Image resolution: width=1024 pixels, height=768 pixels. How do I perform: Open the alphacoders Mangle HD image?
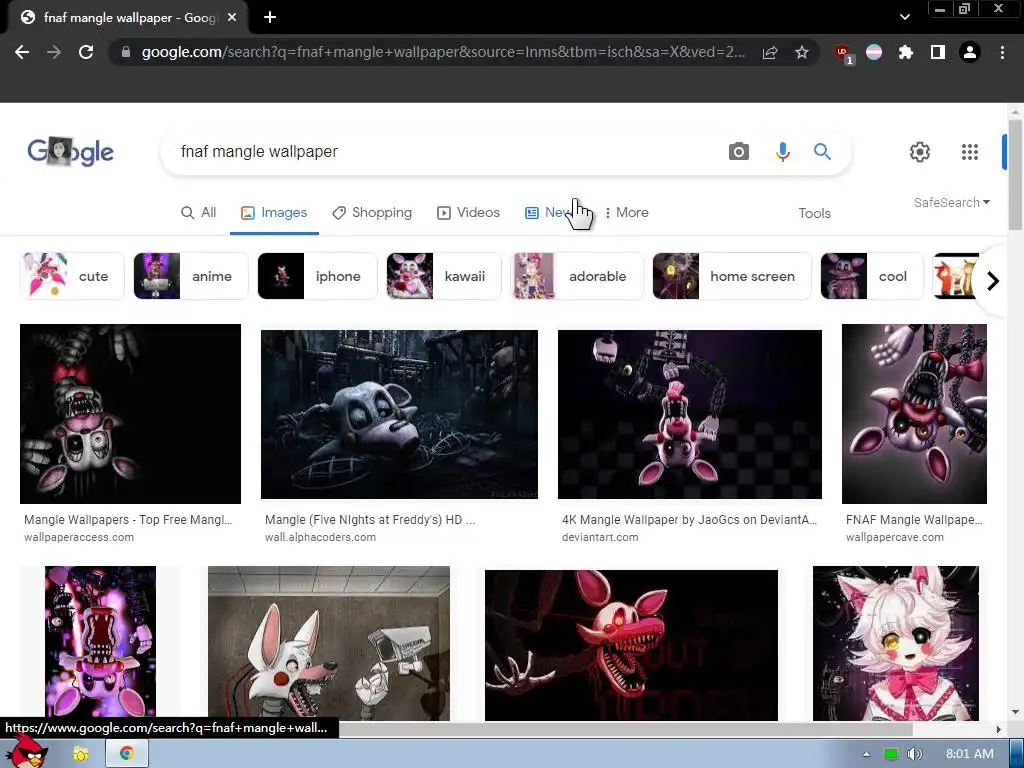pos(399,414)
